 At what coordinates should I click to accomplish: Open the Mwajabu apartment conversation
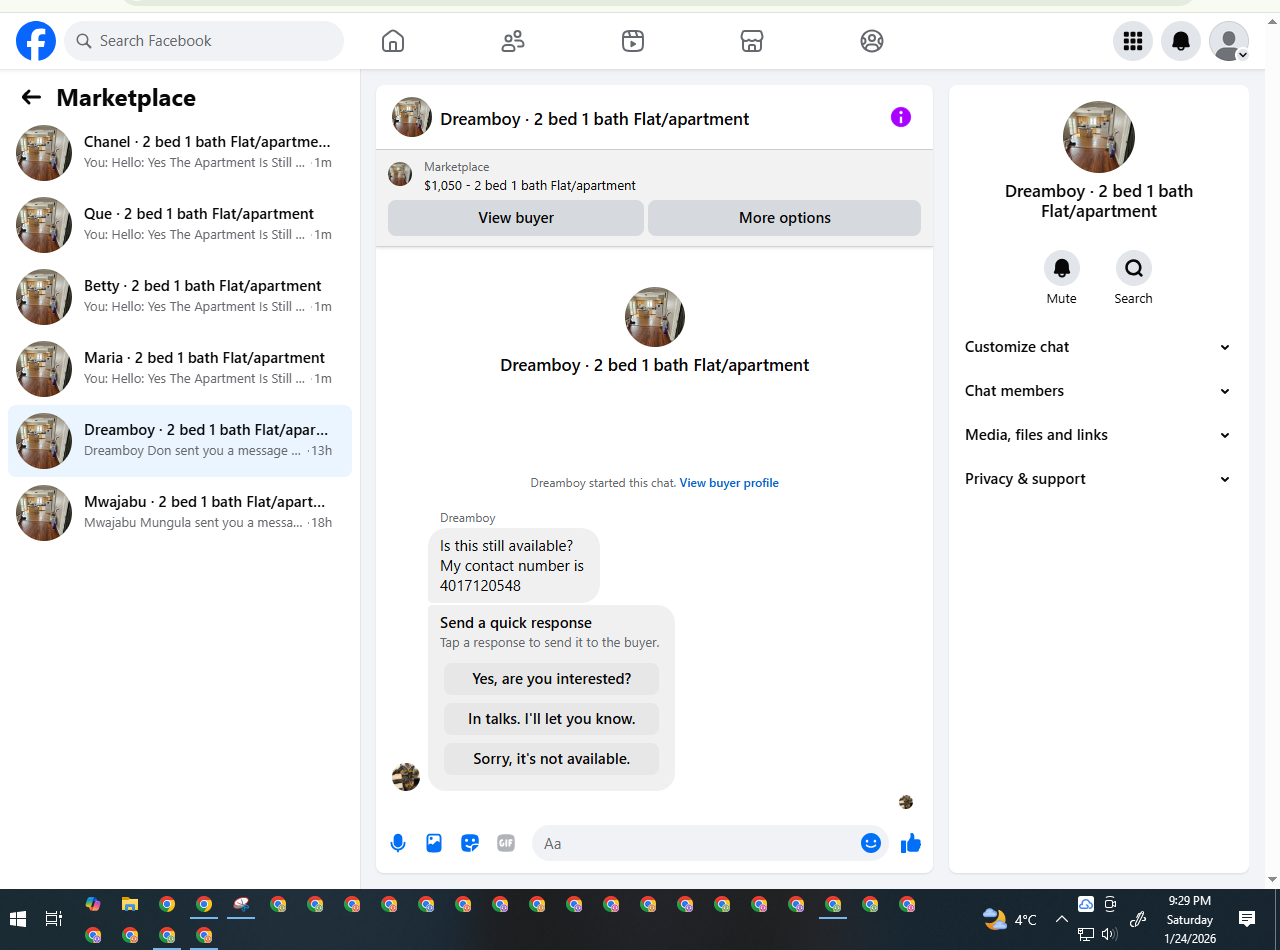tap(180, 513)
